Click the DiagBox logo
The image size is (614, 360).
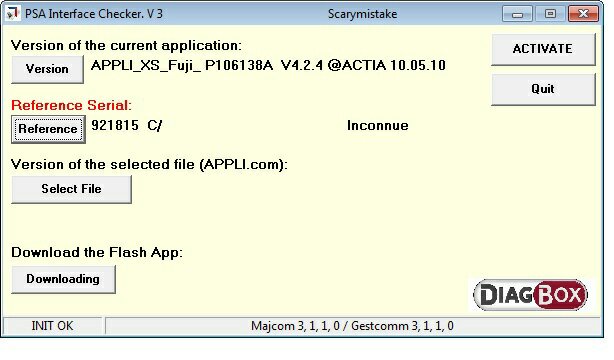pos(531,295)
